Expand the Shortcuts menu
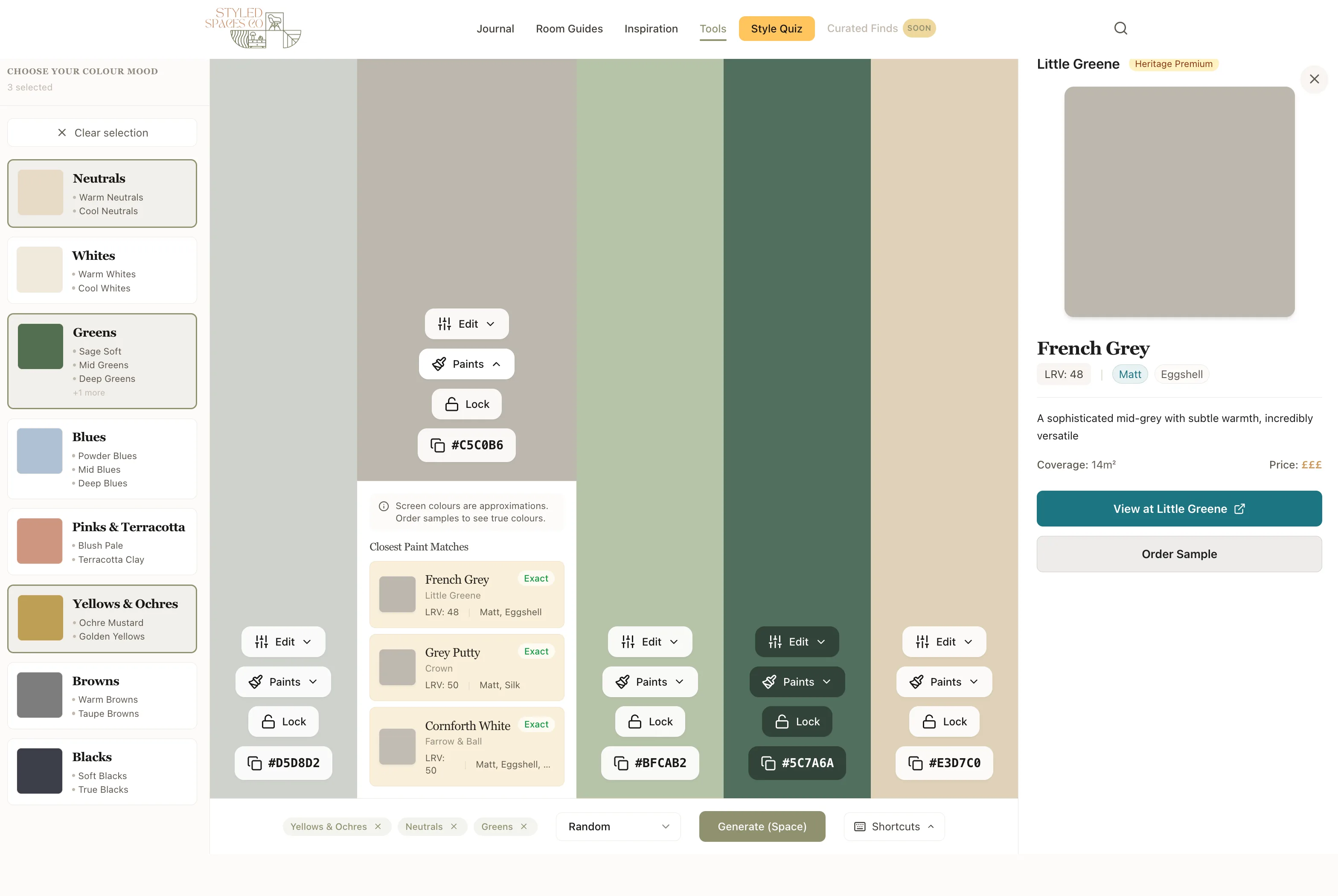The width and height of the screenshot is (1338, 896). (x=894, y=826)
